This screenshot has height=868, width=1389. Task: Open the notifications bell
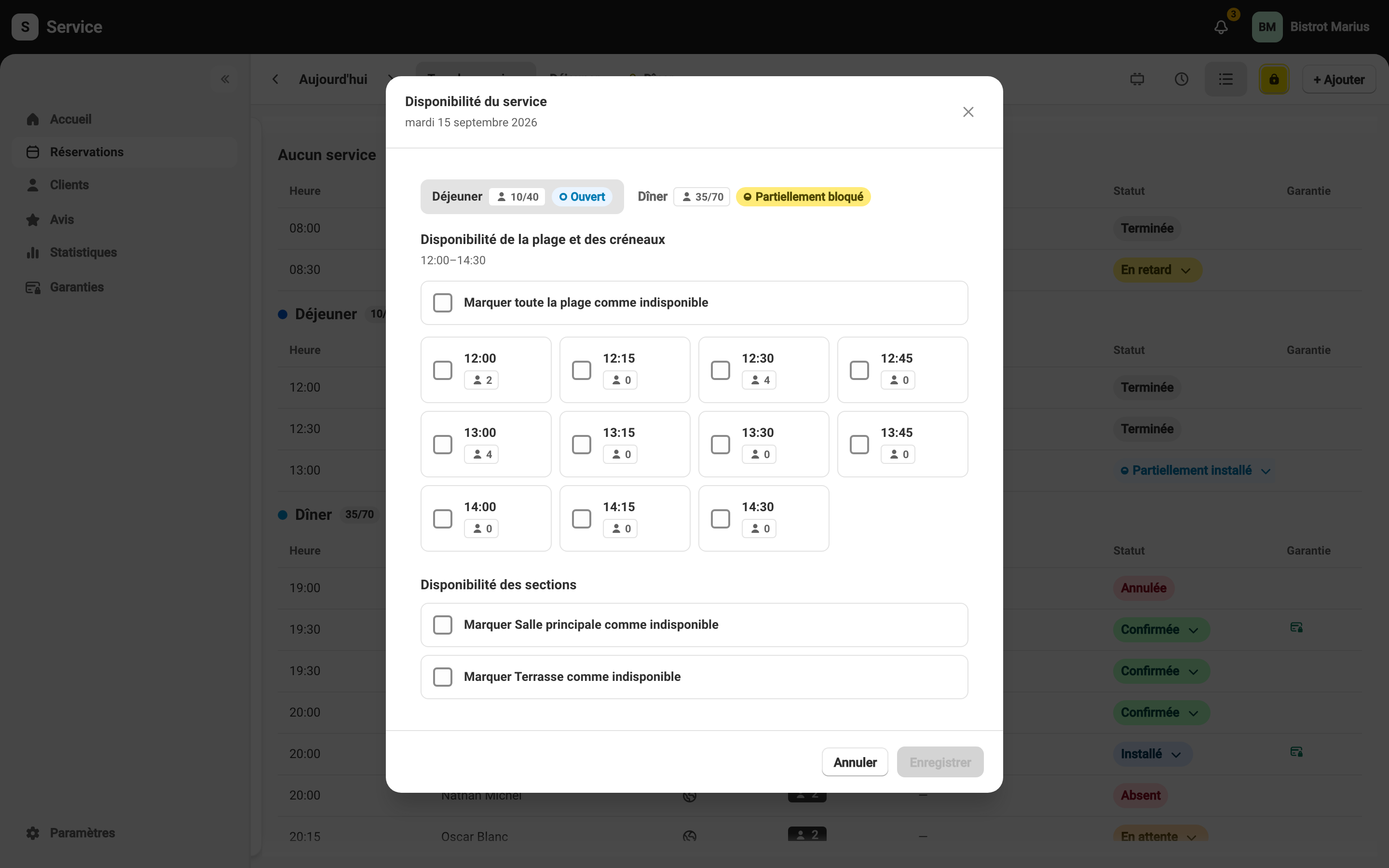(x=1221, y=27)
